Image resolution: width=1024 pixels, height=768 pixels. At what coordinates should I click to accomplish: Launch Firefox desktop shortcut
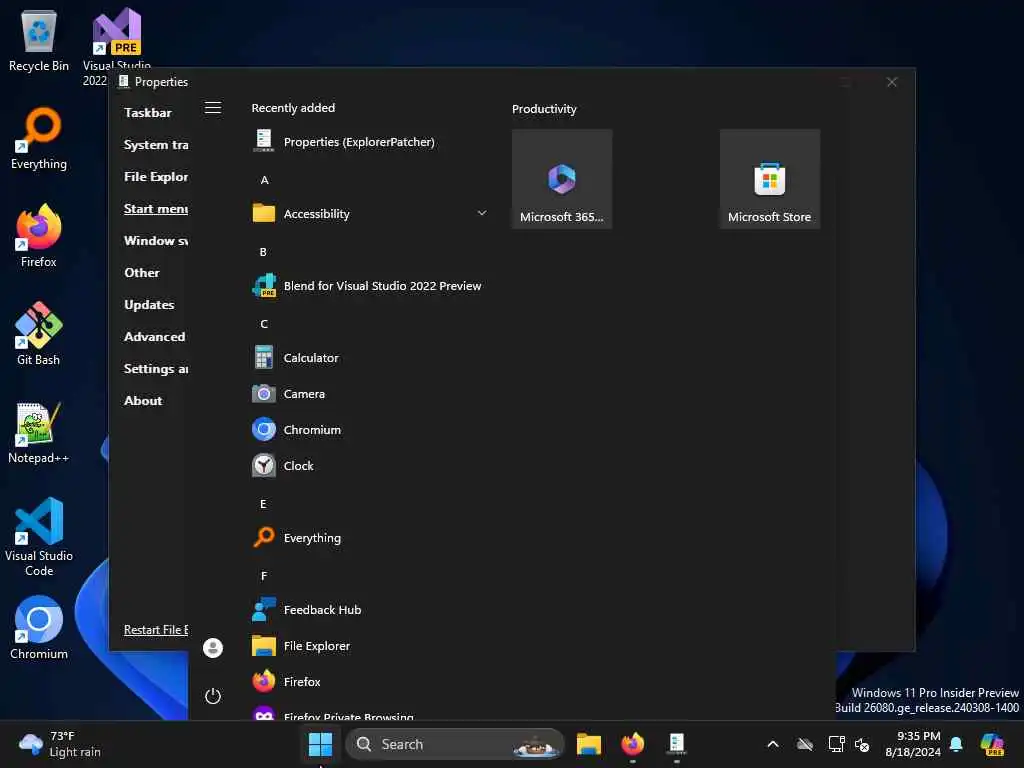point(39,236)
